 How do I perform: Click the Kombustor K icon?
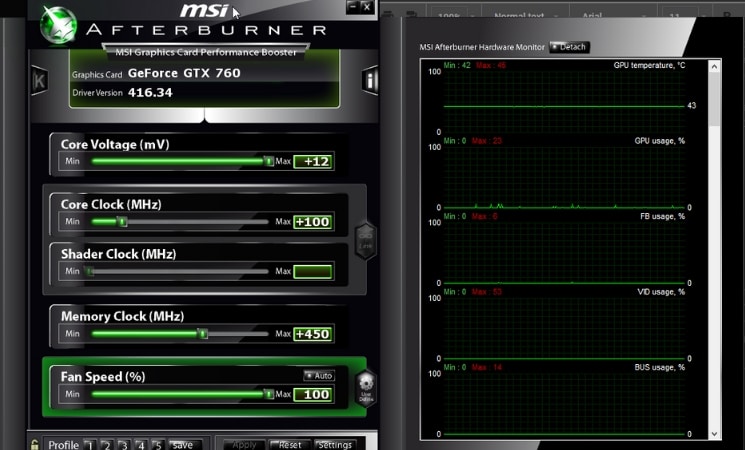(39, 80)
